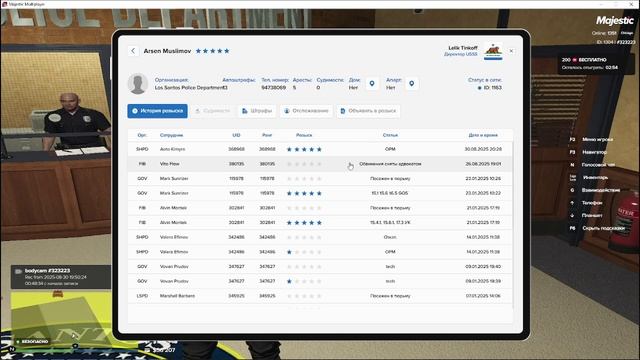Viewport: 640px width, 360px height.
Task: Show house location with the pin icon next to Дом
Action: click(x=372, y=84)
